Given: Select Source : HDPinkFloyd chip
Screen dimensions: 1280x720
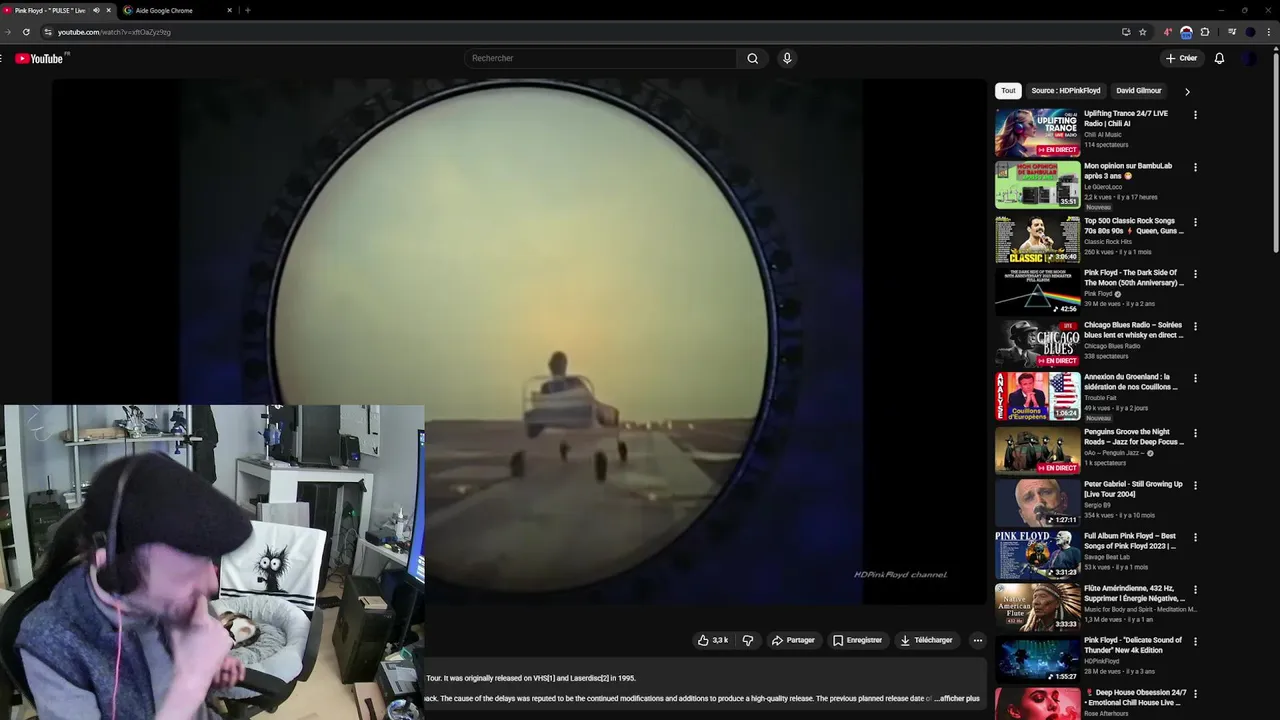Looking at the screenshot, I should tap(1066, 91).
